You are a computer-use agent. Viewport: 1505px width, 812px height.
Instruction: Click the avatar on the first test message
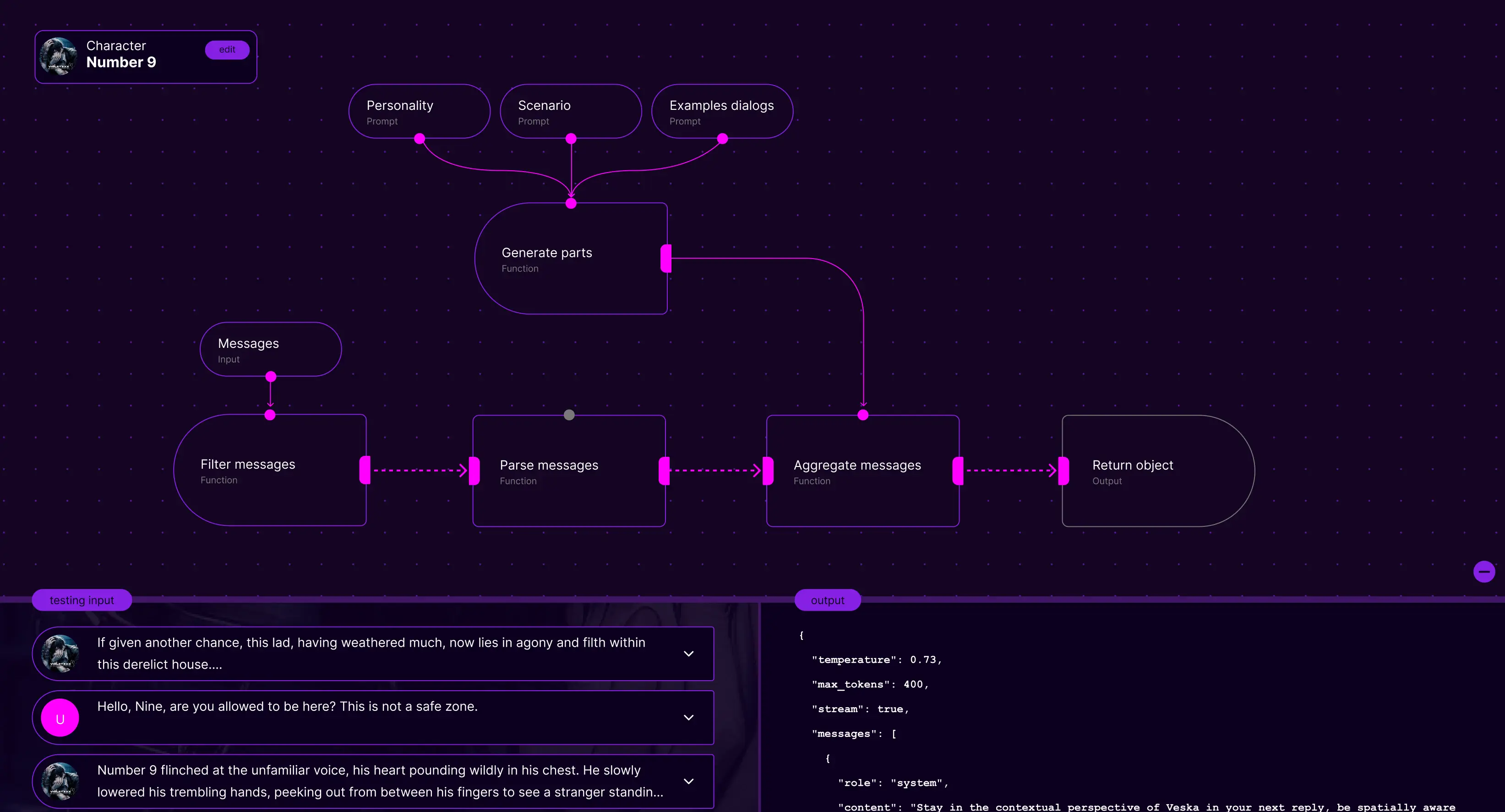pyautogui.click(x=60, y=654)
